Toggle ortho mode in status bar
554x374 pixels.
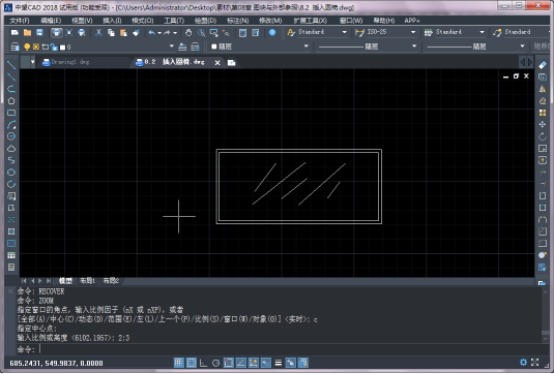pos(203,363)
